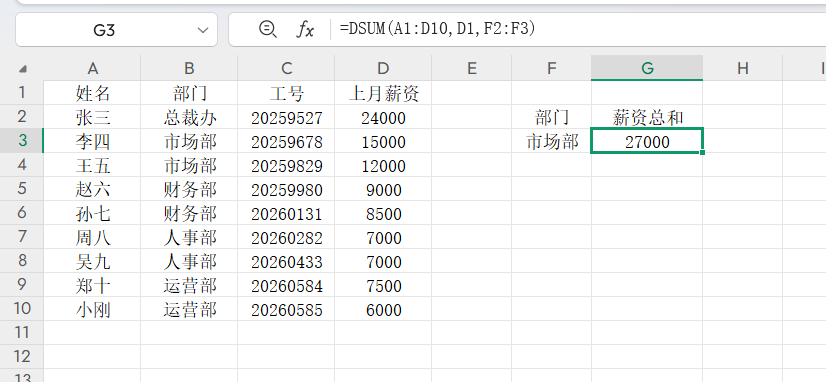Click cell containing 6000

pyautogui.click(x=383, y=309)
